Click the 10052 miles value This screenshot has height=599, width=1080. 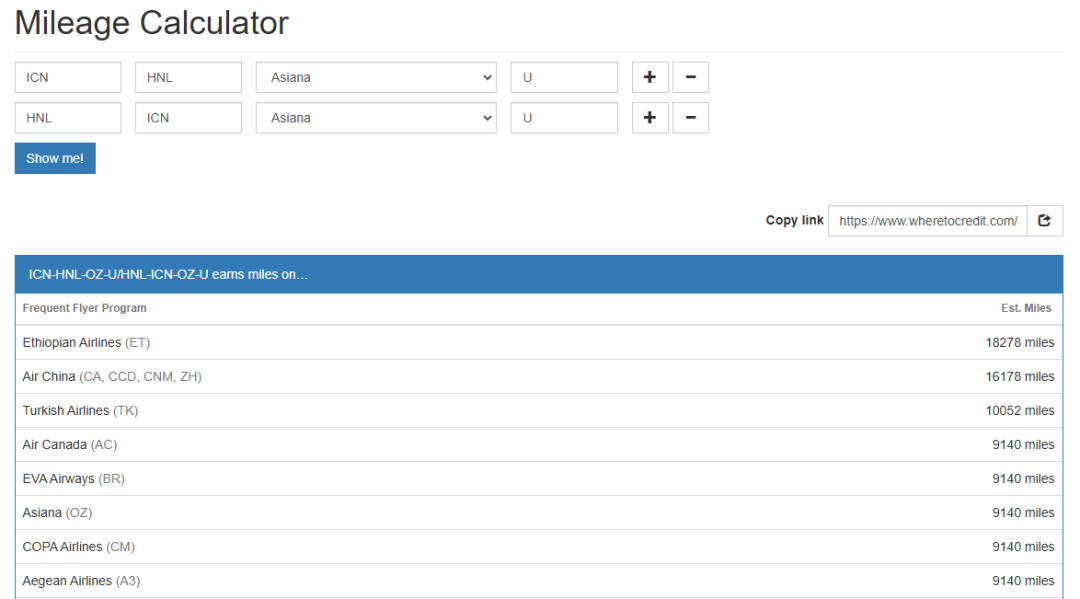pos(1019,410)
